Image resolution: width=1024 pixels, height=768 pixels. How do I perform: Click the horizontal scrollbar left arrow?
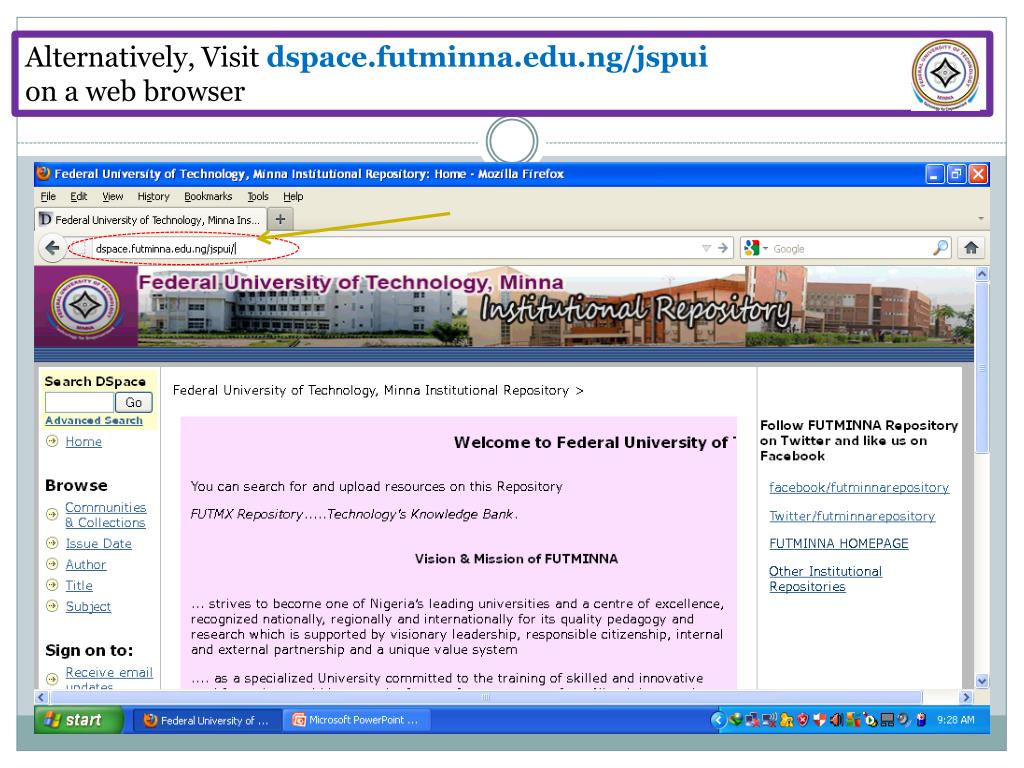[x=42, y=697]
